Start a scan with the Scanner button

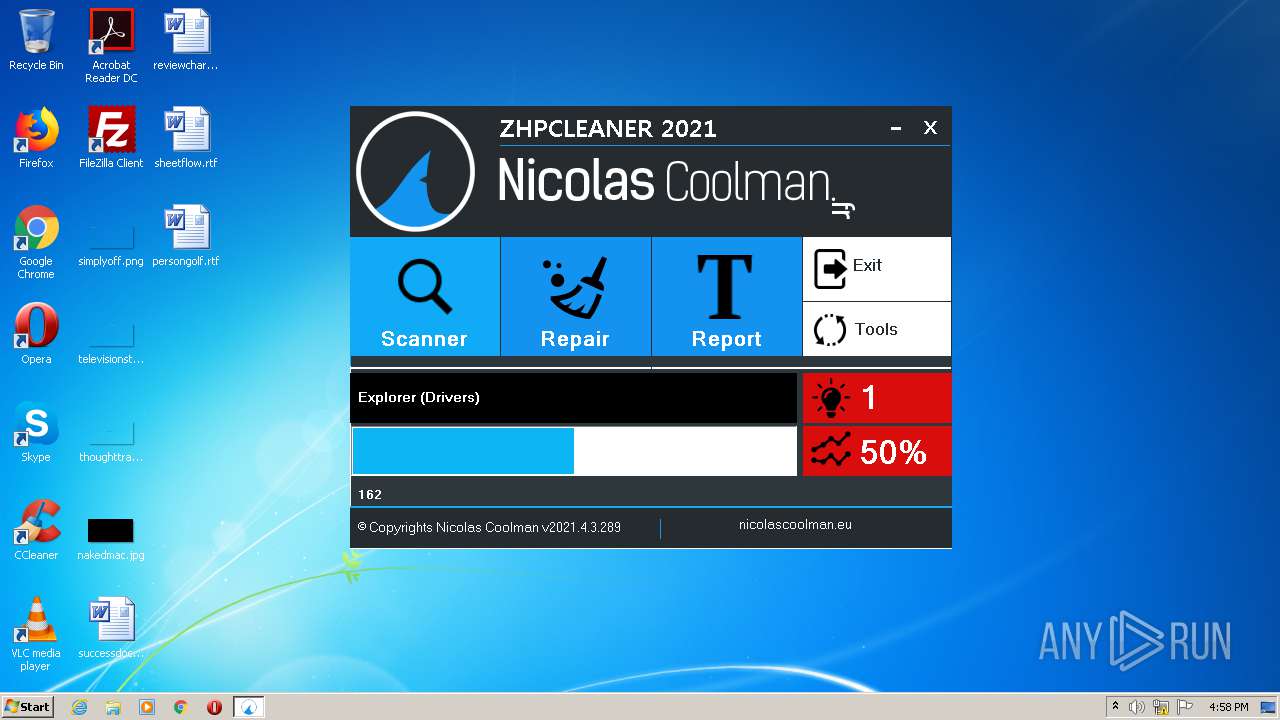pos(424,296)
